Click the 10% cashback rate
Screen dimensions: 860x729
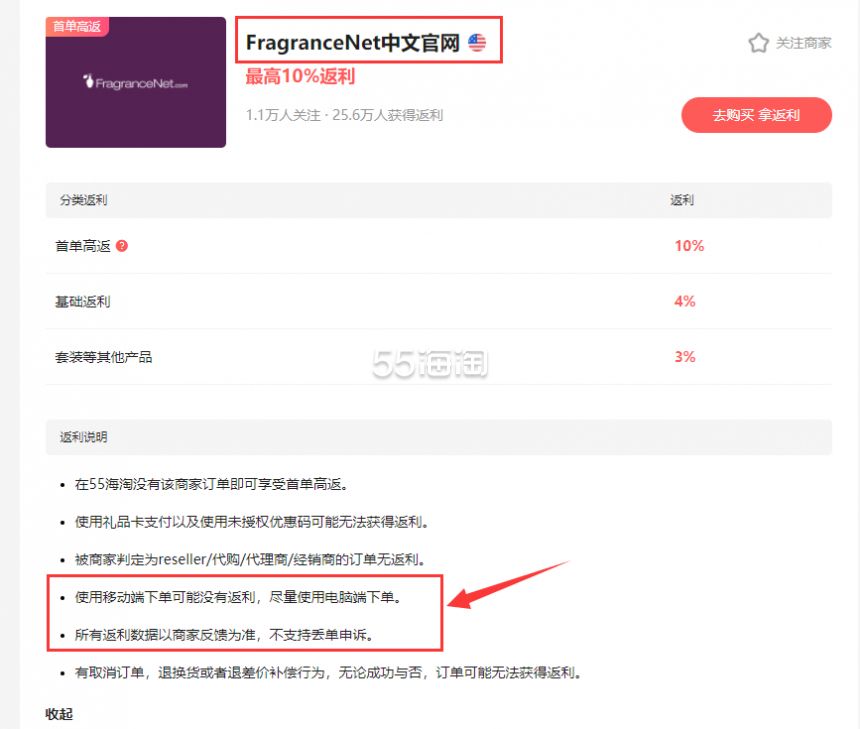tap(689, 246)
